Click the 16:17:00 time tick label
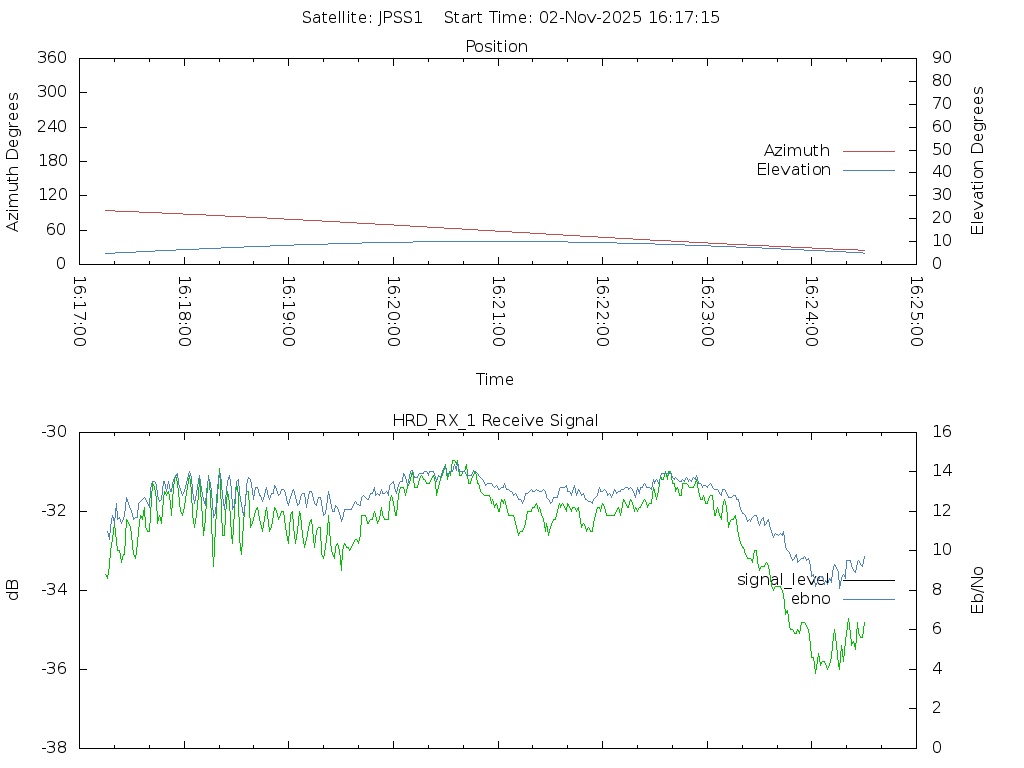Image resolution: width=1024 pixels, height=768 pixels. [80, 312]
